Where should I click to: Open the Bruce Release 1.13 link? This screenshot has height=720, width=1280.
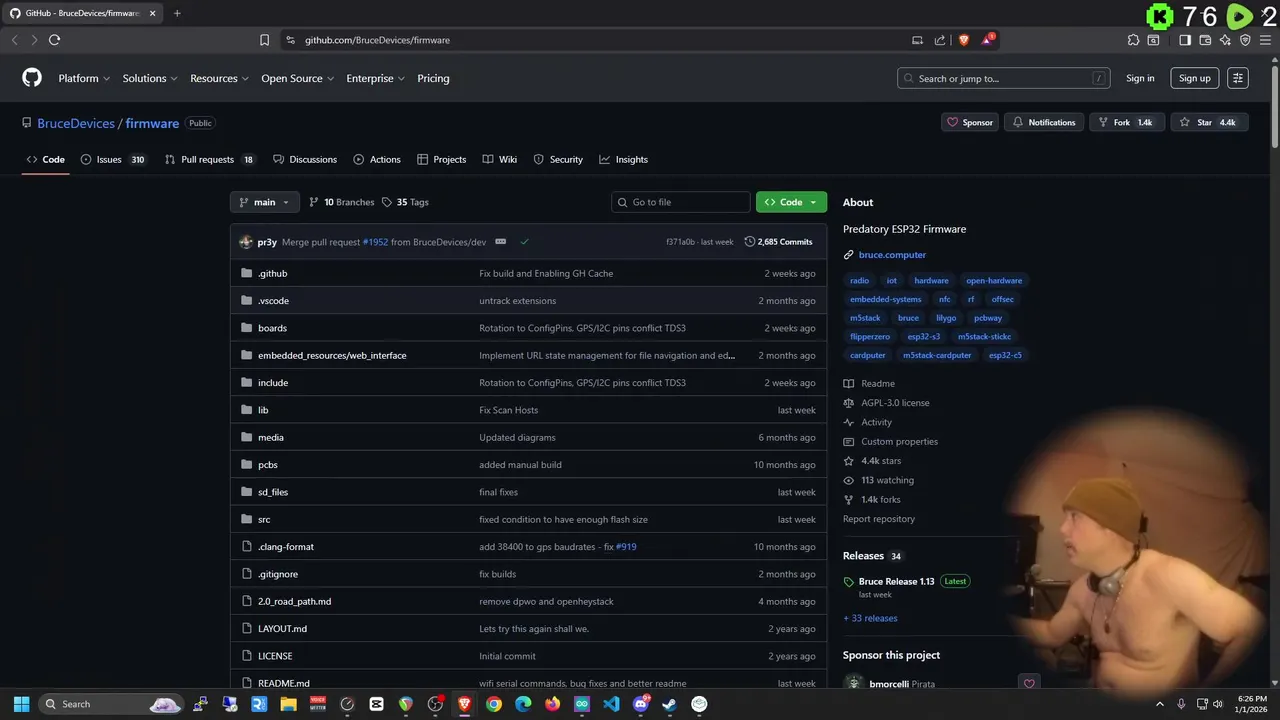click(x=896, y=581)
